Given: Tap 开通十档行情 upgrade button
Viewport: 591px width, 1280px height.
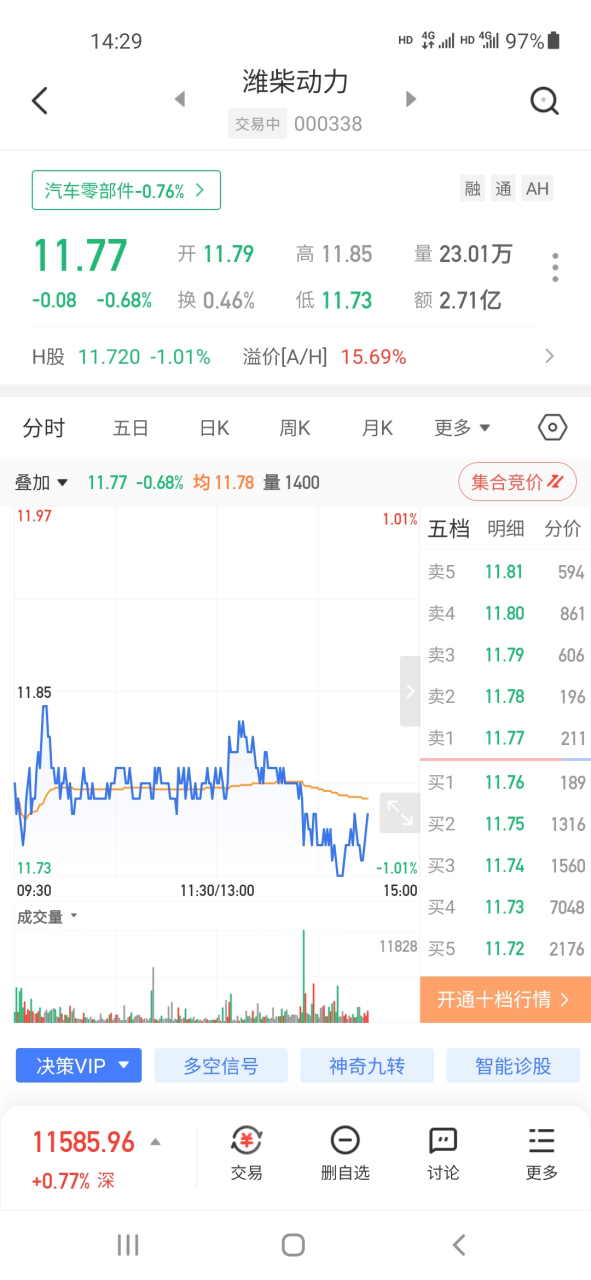Looking at the screenshot, I should pos(505,999).
